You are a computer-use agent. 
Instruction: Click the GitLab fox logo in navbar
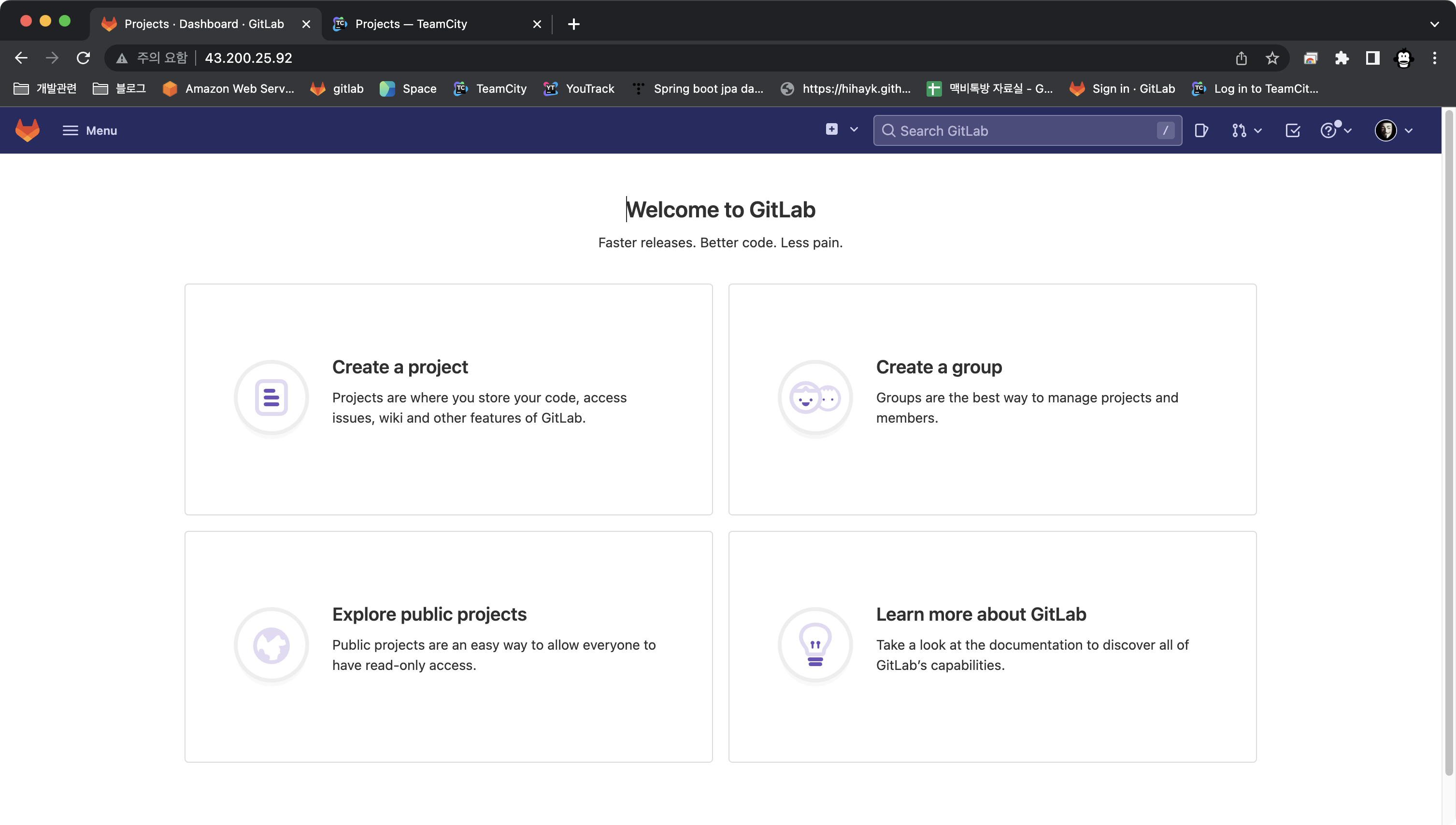27,130
